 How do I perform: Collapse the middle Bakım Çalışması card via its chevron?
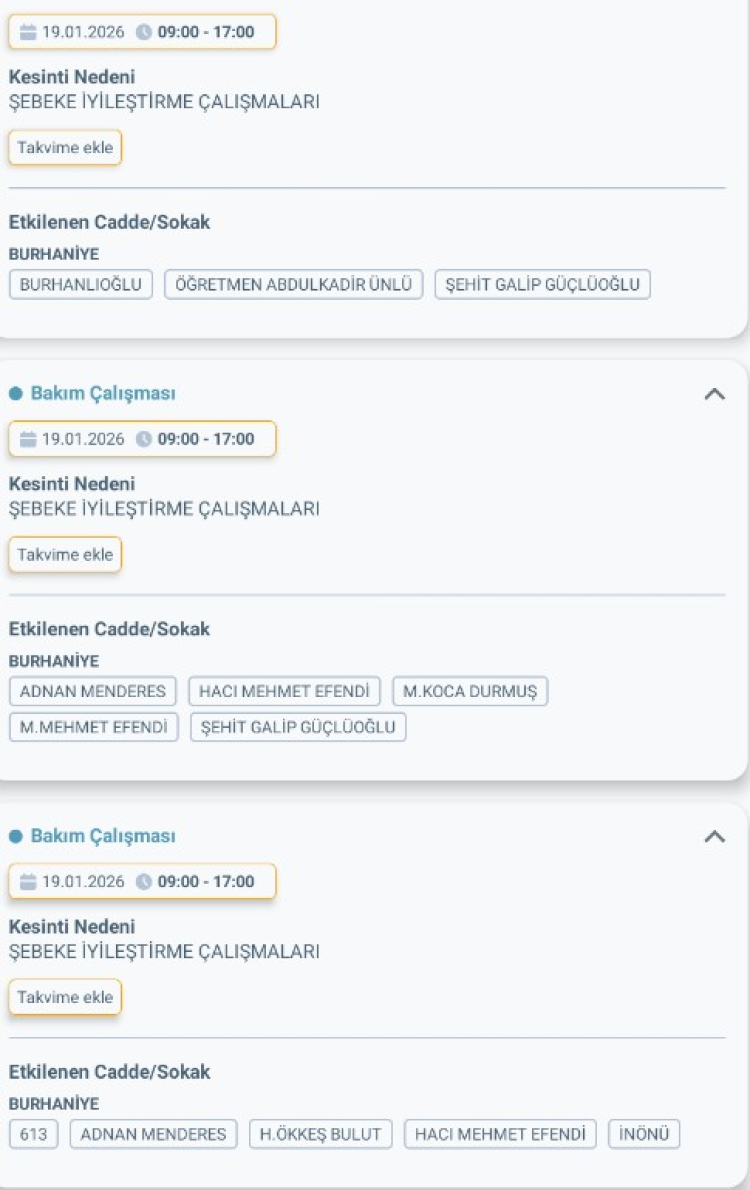coord(716,394)
